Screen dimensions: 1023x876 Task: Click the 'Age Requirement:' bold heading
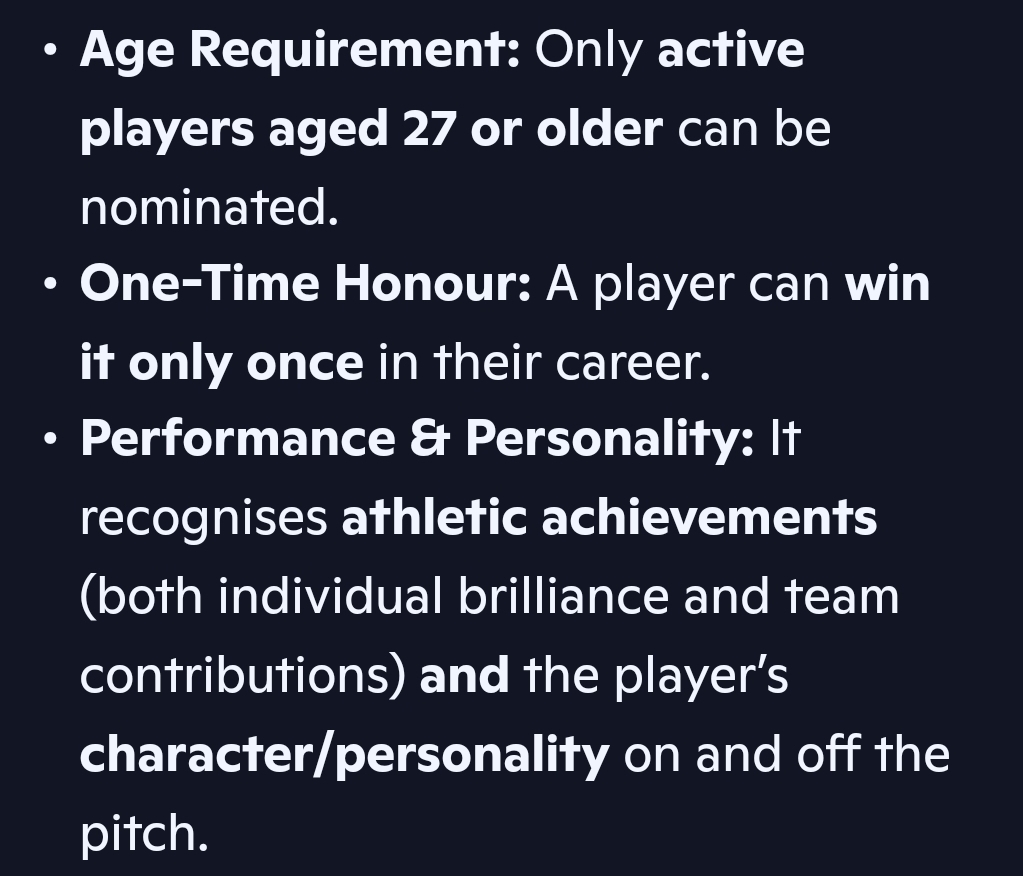click(299, 52)
